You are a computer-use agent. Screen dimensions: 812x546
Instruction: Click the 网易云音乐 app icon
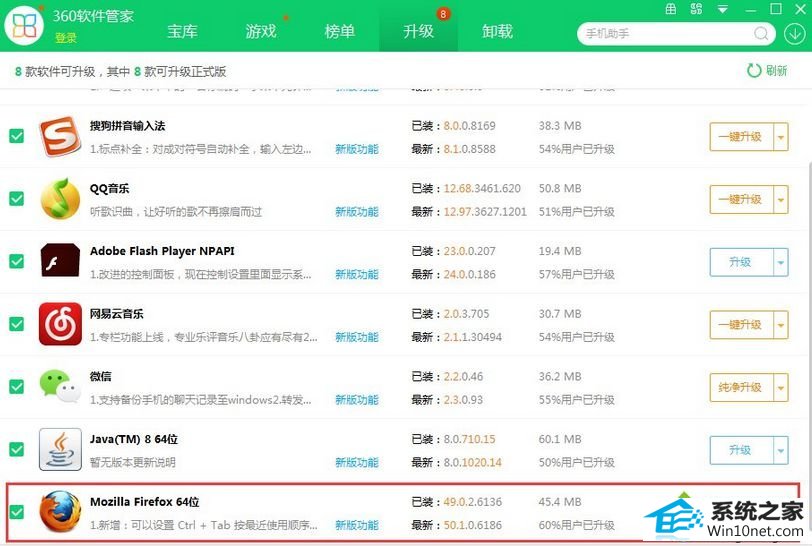(x=60, y=324)
